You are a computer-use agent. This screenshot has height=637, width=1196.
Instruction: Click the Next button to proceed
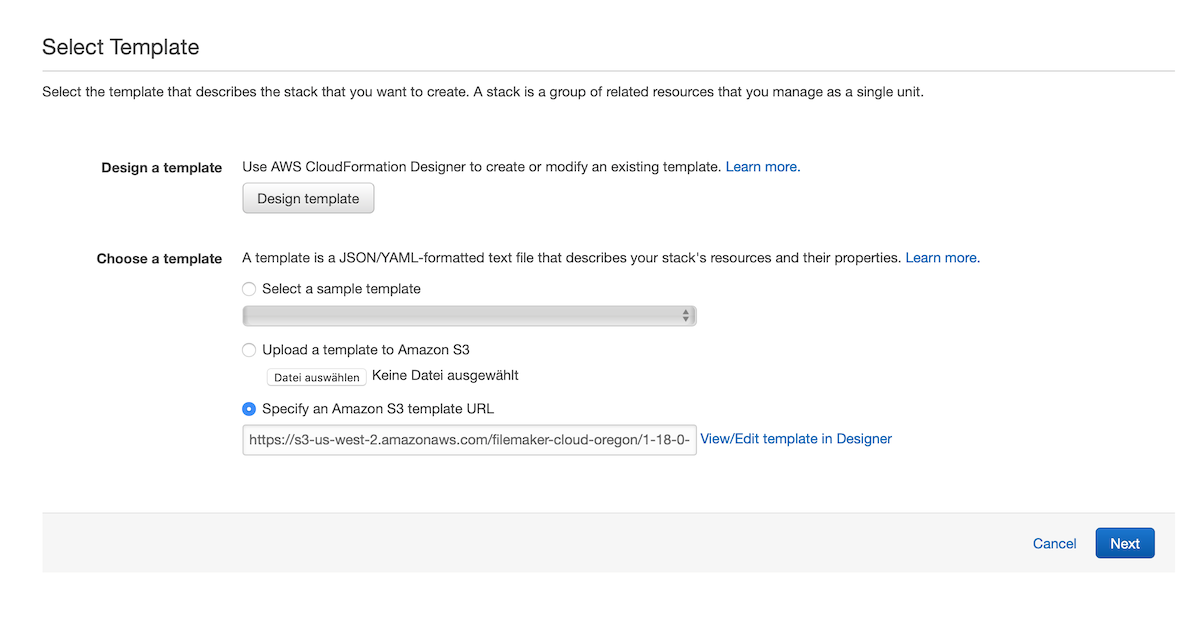coord(1124,543)
